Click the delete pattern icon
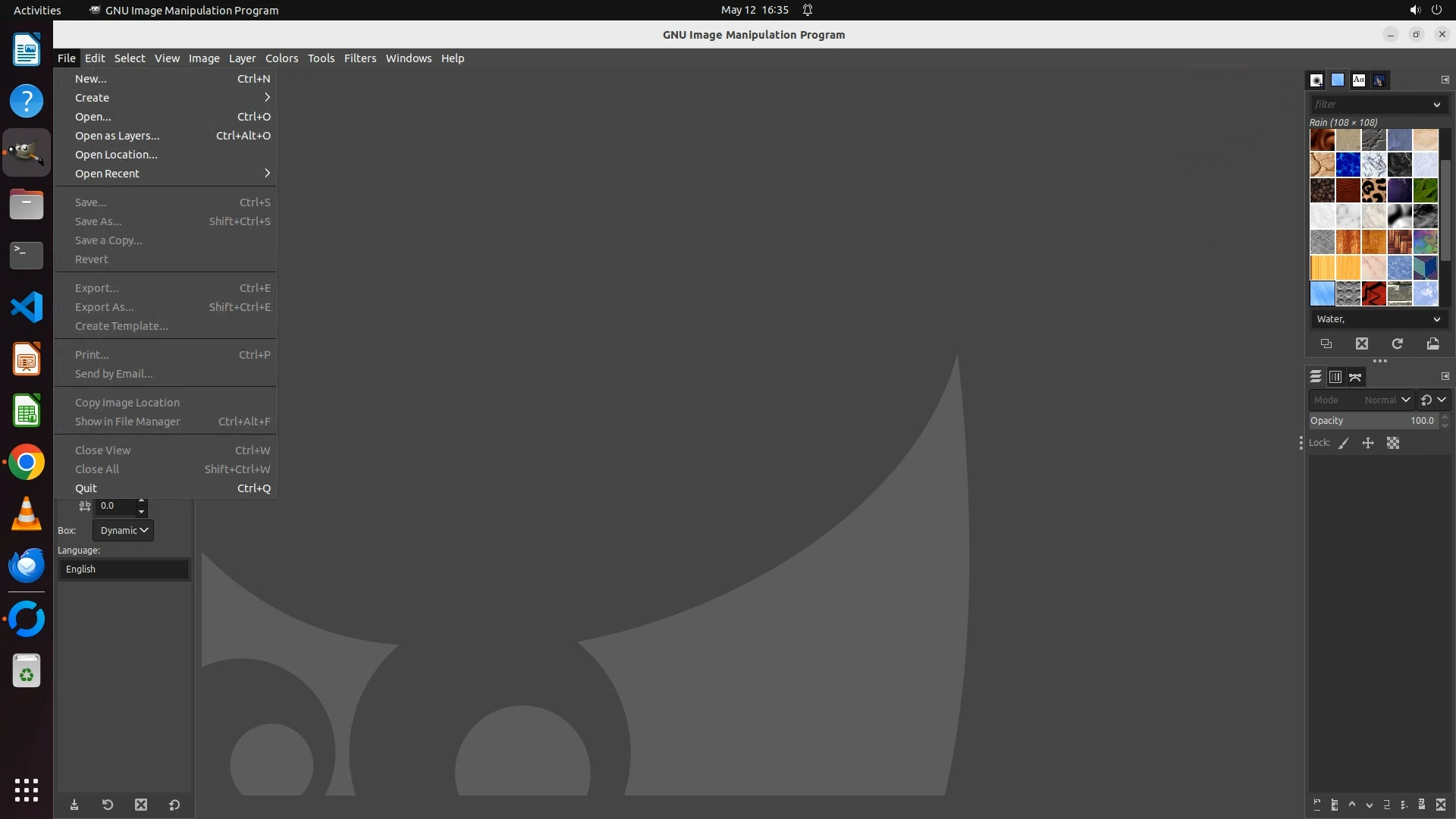Viewport: 1456px width, 819px height. (1362, 344)
